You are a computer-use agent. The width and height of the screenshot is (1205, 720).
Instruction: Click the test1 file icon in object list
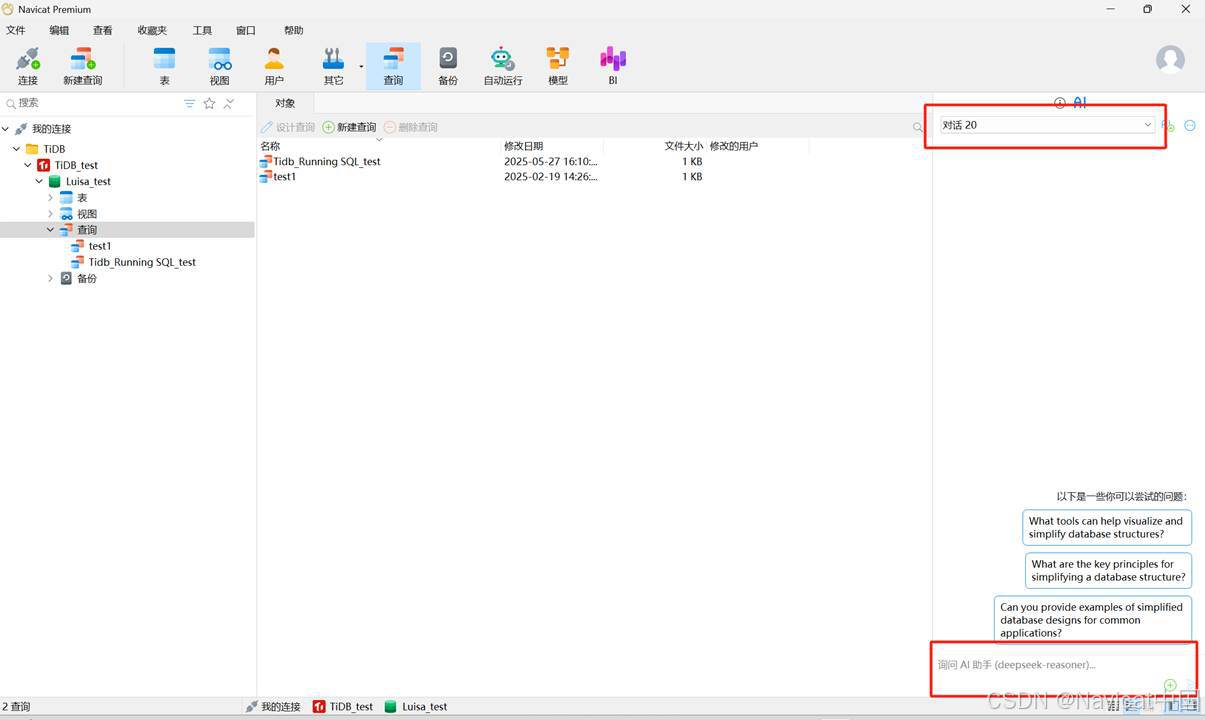point(266,176)
